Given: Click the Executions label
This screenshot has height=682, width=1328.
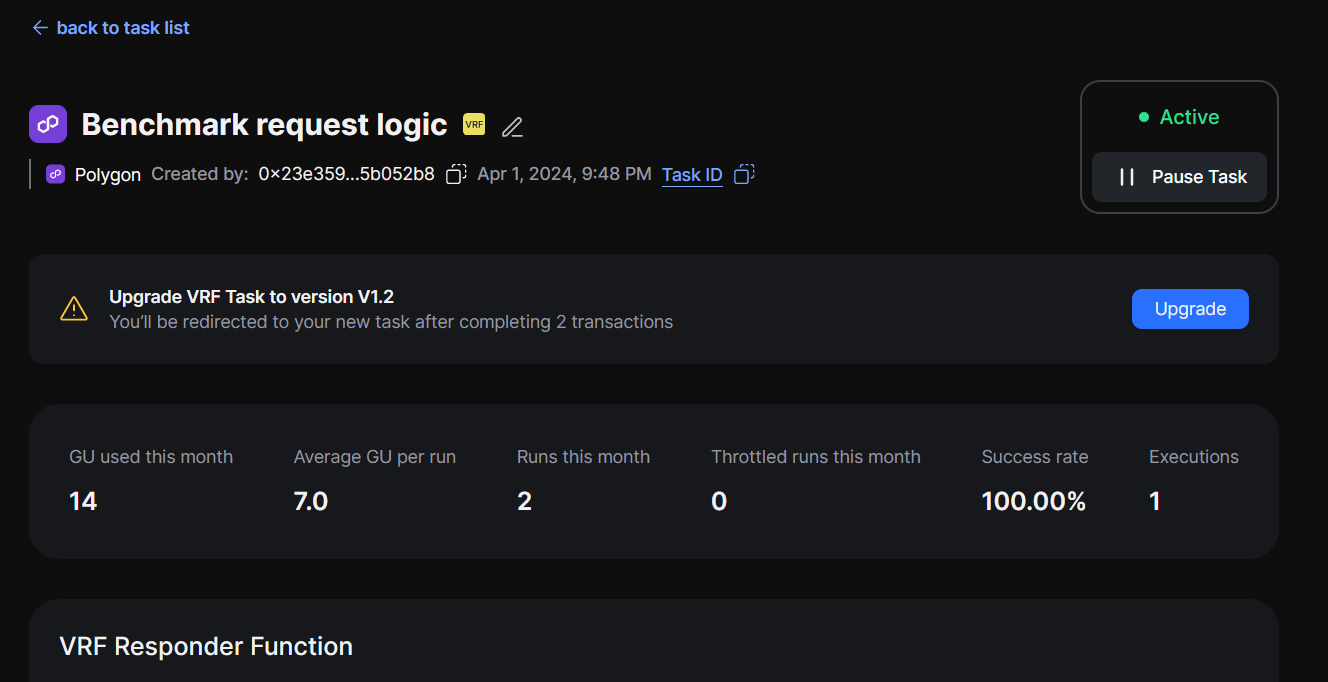Looking at the screenshot, I should pos(1194,457).
